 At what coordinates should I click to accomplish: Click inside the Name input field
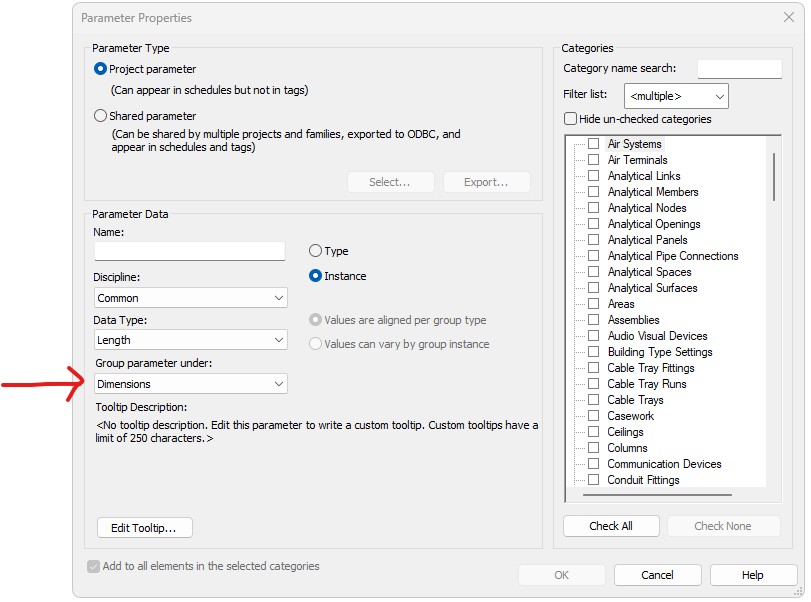[x=190, y=251]
